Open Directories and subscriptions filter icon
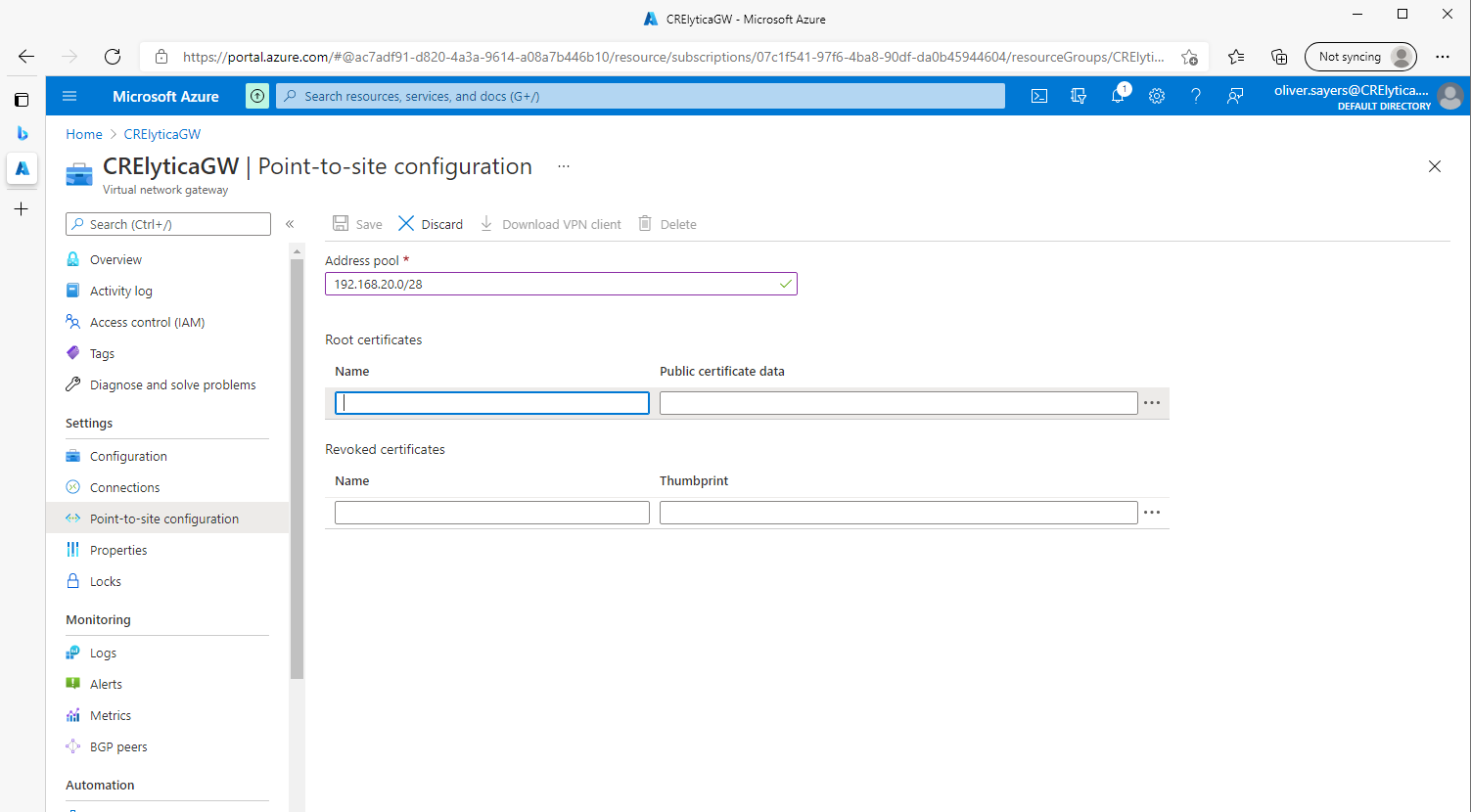Viewport: 1471px width, 812px height. click(1079, 96)
